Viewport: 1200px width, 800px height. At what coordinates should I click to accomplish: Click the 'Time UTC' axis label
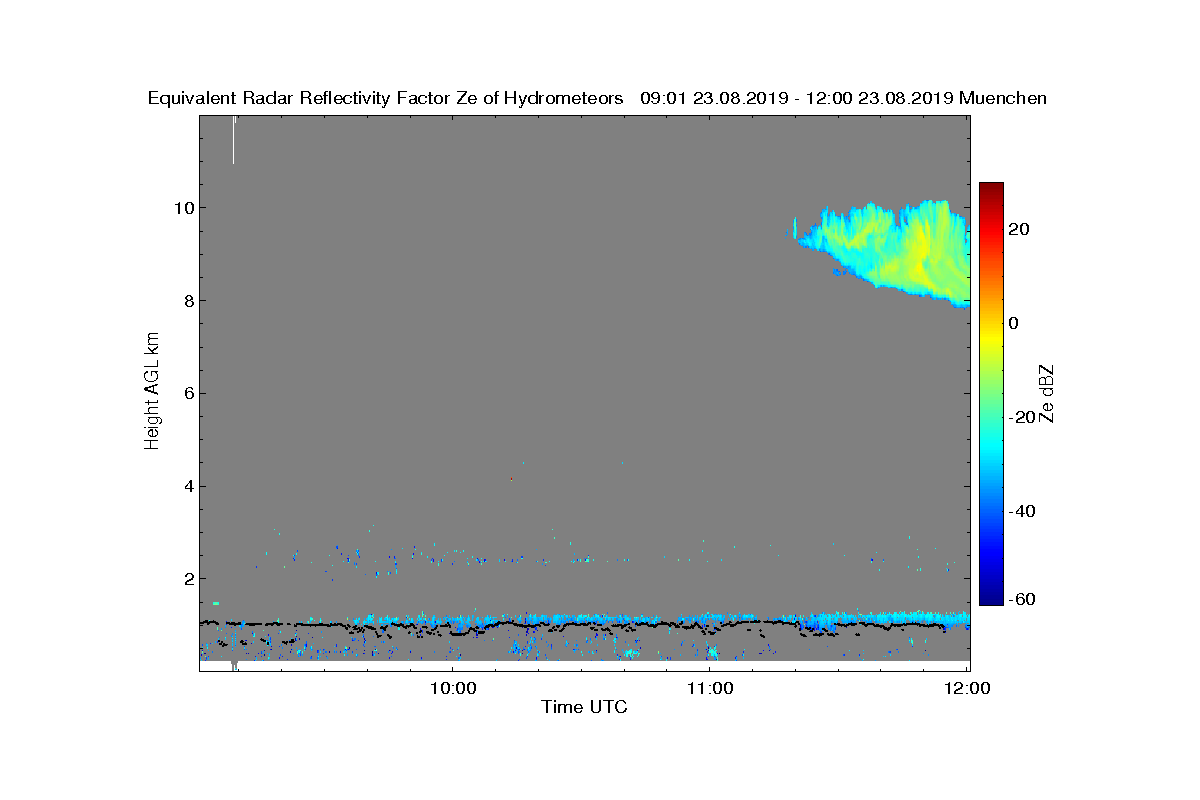pos(584,707)
